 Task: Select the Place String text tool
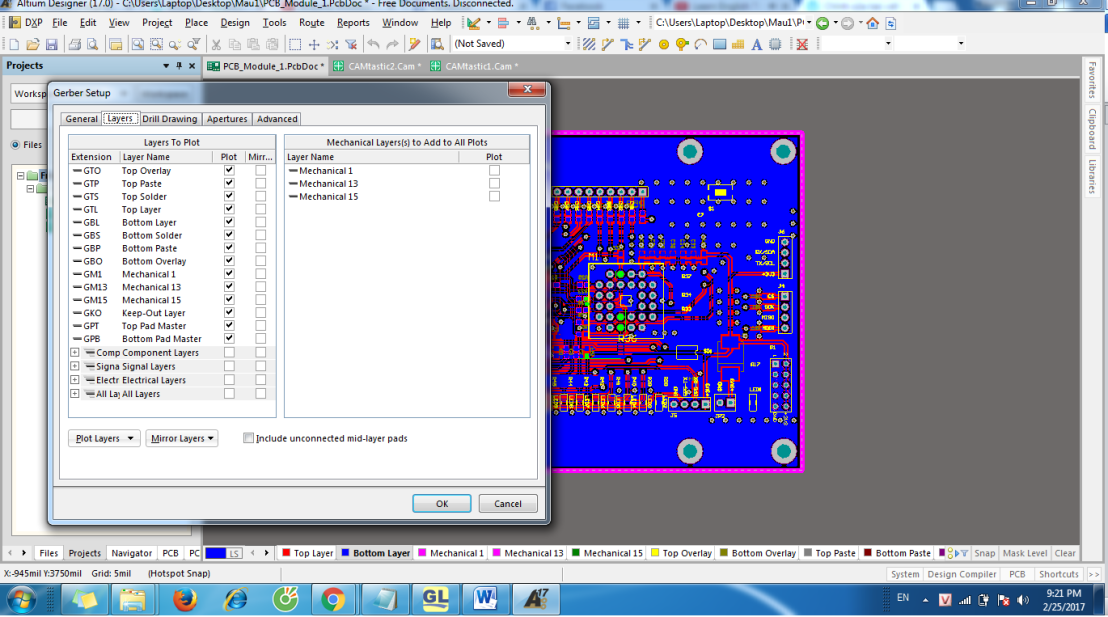point(755,43)
